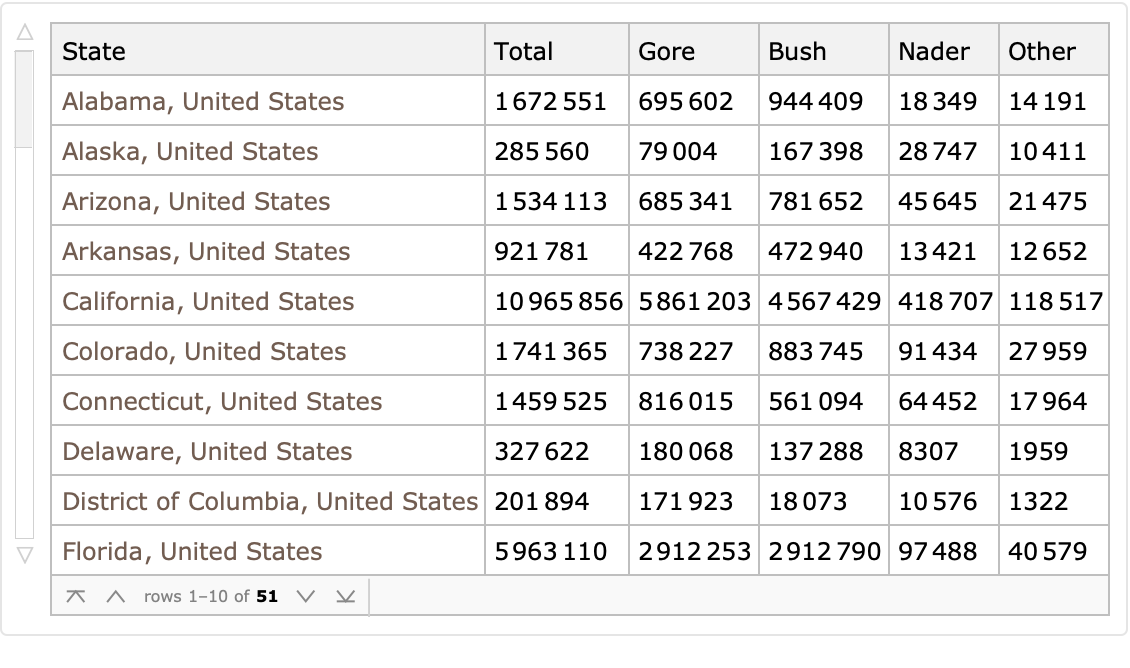
Task: Open the California, United States entity
Action: click(x=208, y=301)
